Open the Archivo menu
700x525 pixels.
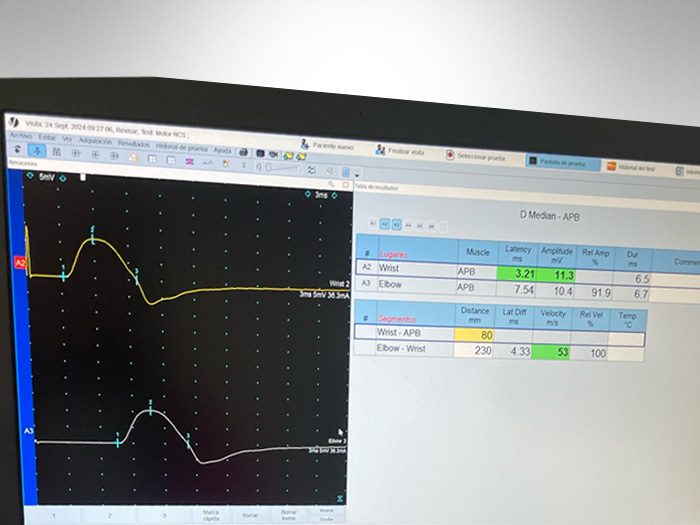click(21, 135)
